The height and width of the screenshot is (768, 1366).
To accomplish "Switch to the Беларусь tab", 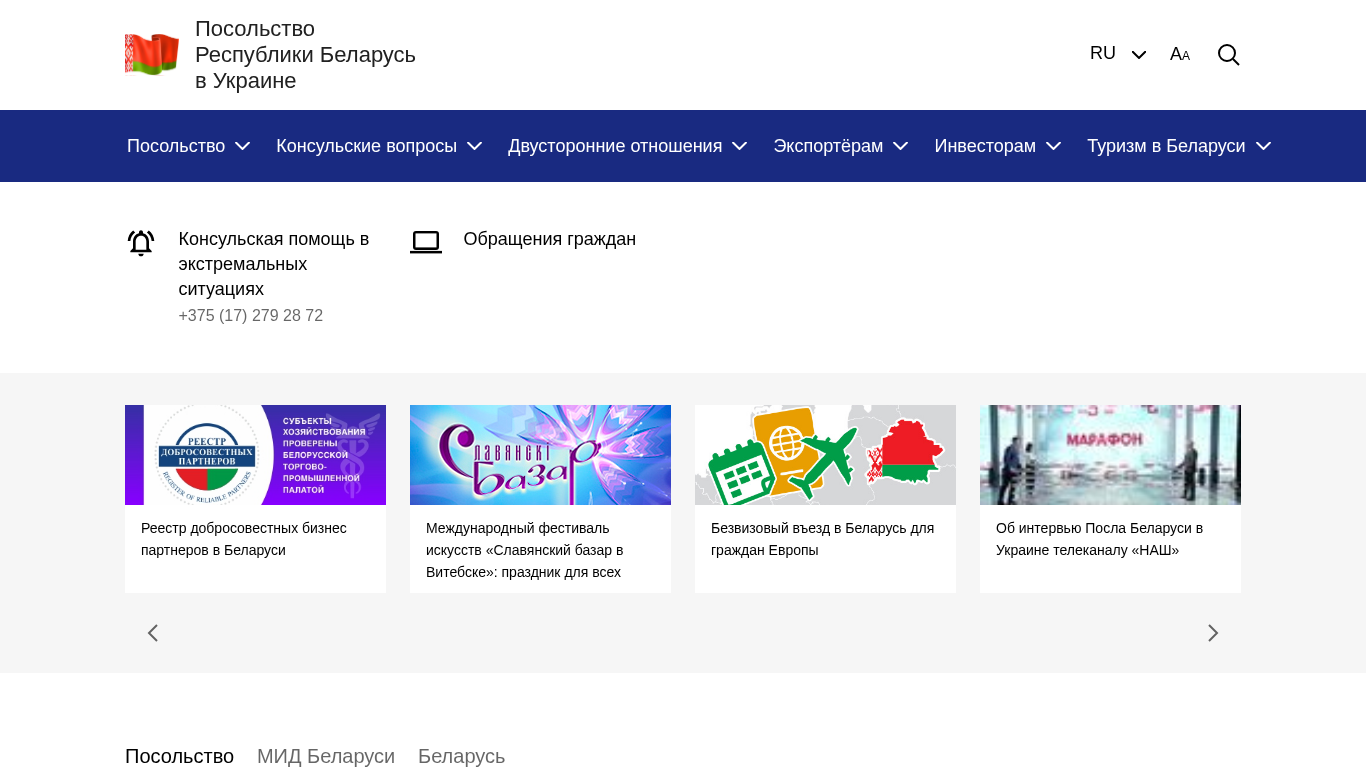I will (461, 756).
